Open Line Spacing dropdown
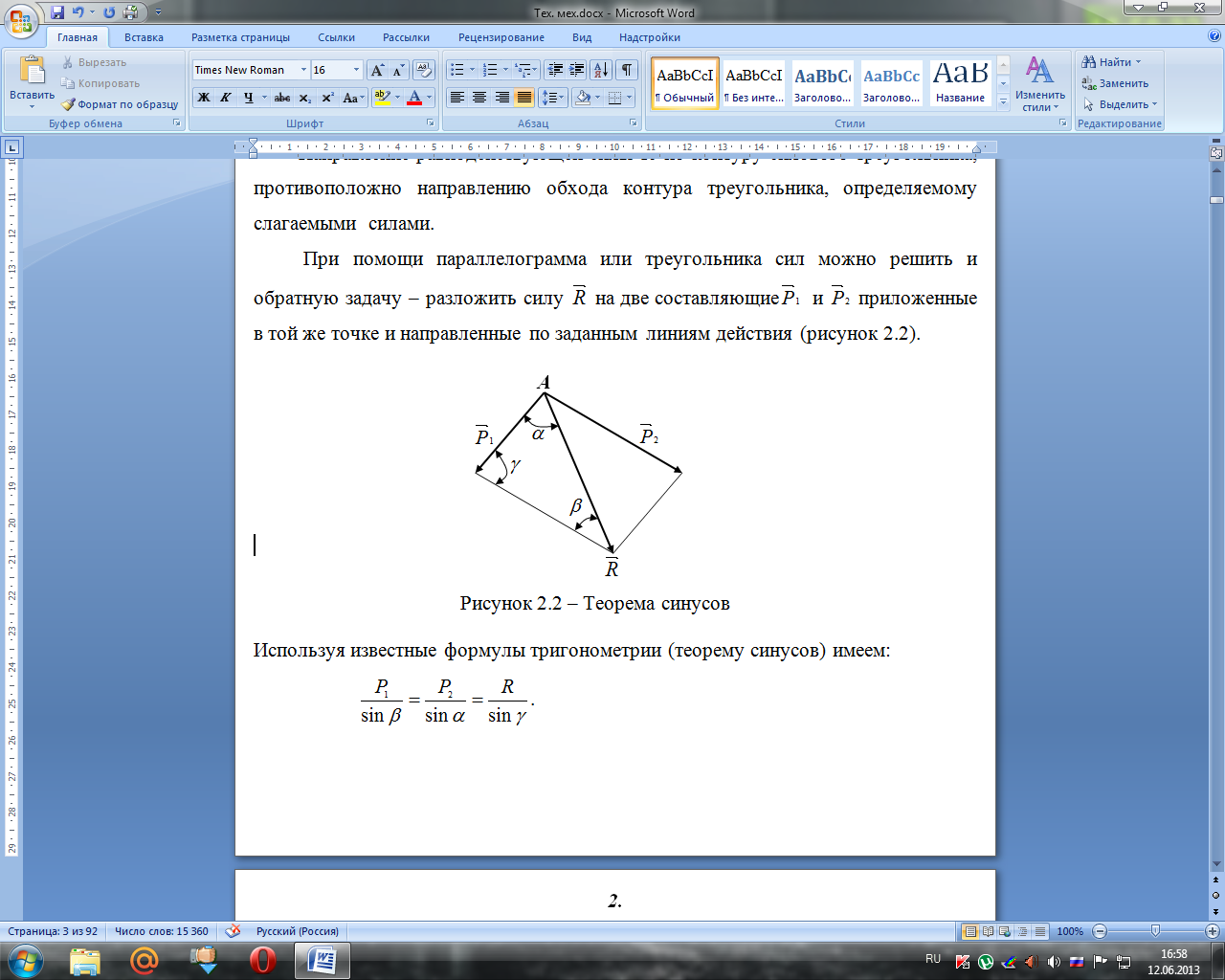 [x=553, y=98]
